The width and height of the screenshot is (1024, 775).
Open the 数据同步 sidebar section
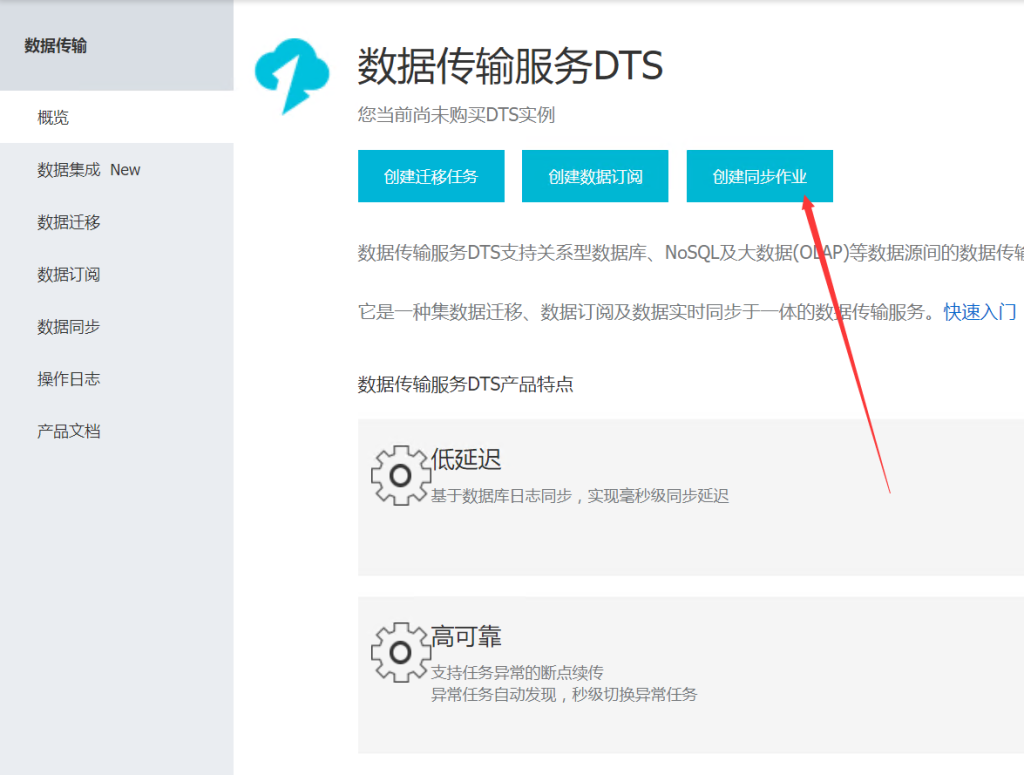pyautogui.click(x=117, y=326)
